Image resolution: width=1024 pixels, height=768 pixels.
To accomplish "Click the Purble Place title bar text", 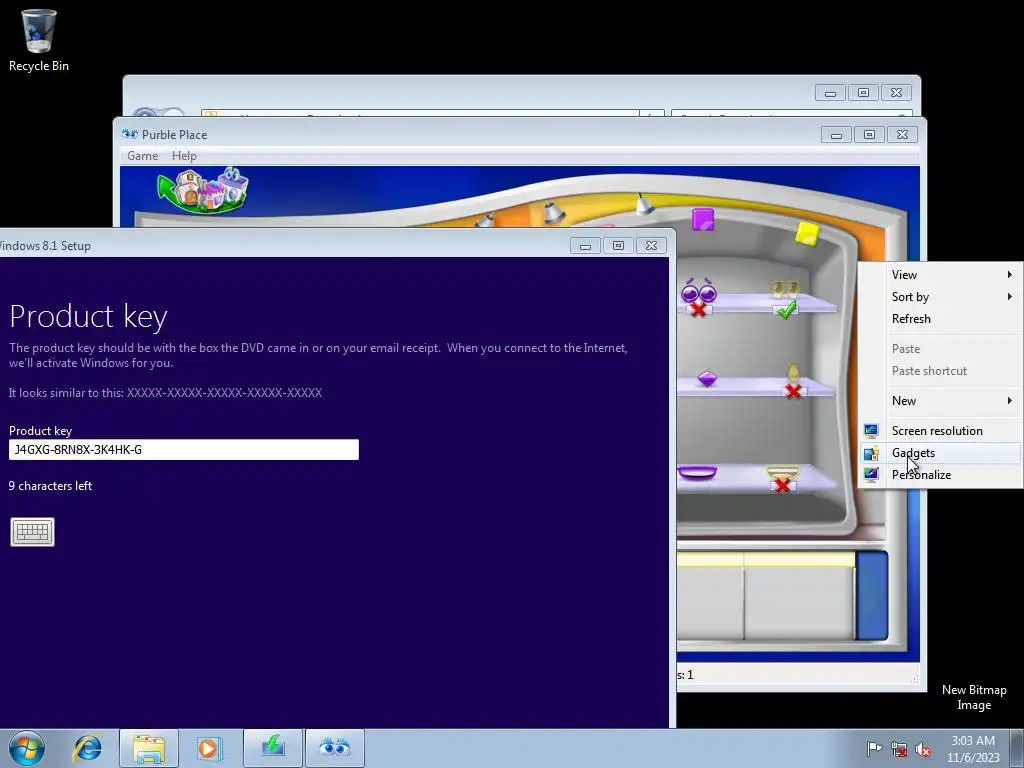I will point(174,135).
